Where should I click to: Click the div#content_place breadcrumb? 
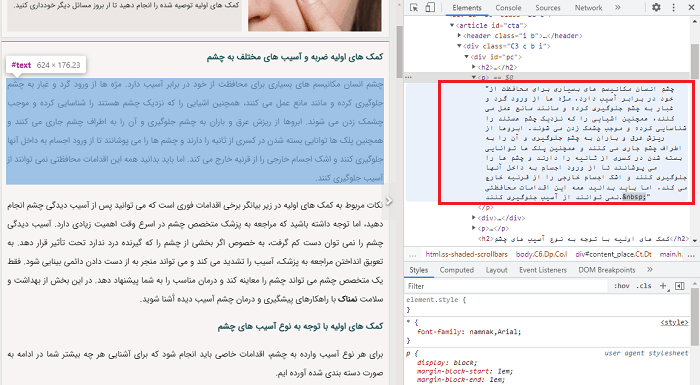pyautogui.click(x=613, y=254)
